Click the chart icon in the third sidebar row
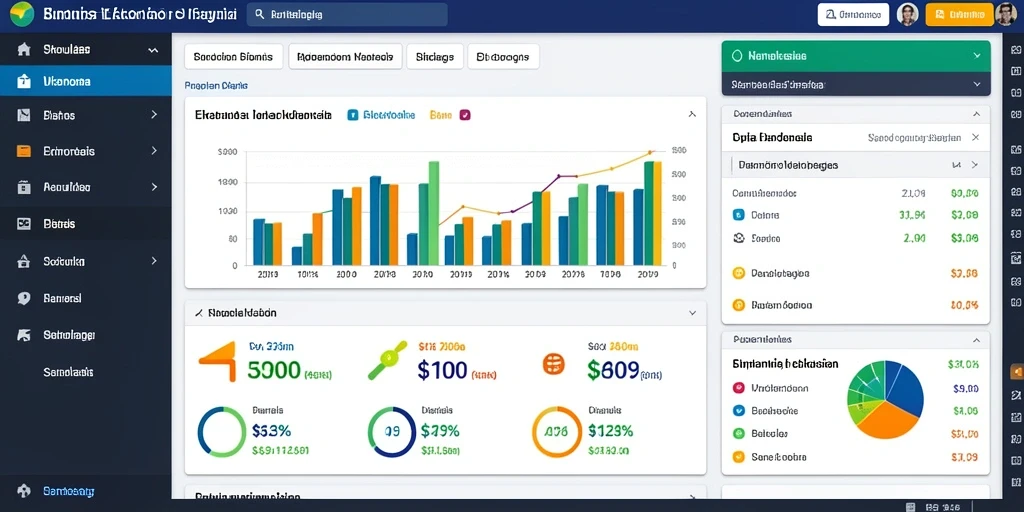Viewport: 1024px width, 512px height. tap(24, 115)
